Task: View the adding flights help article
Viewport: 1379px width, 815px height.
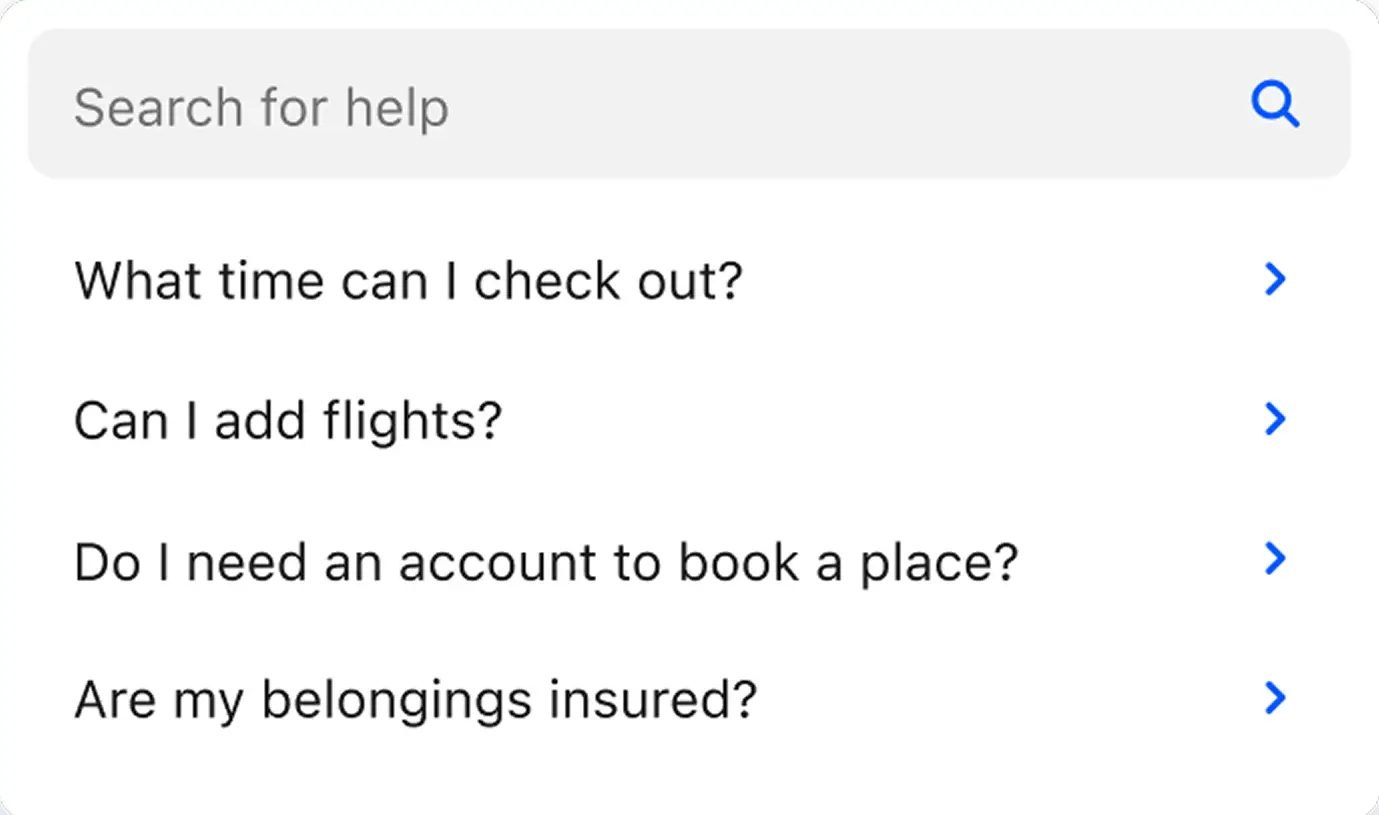Action: pyautogui.click(x=689, y=420)
